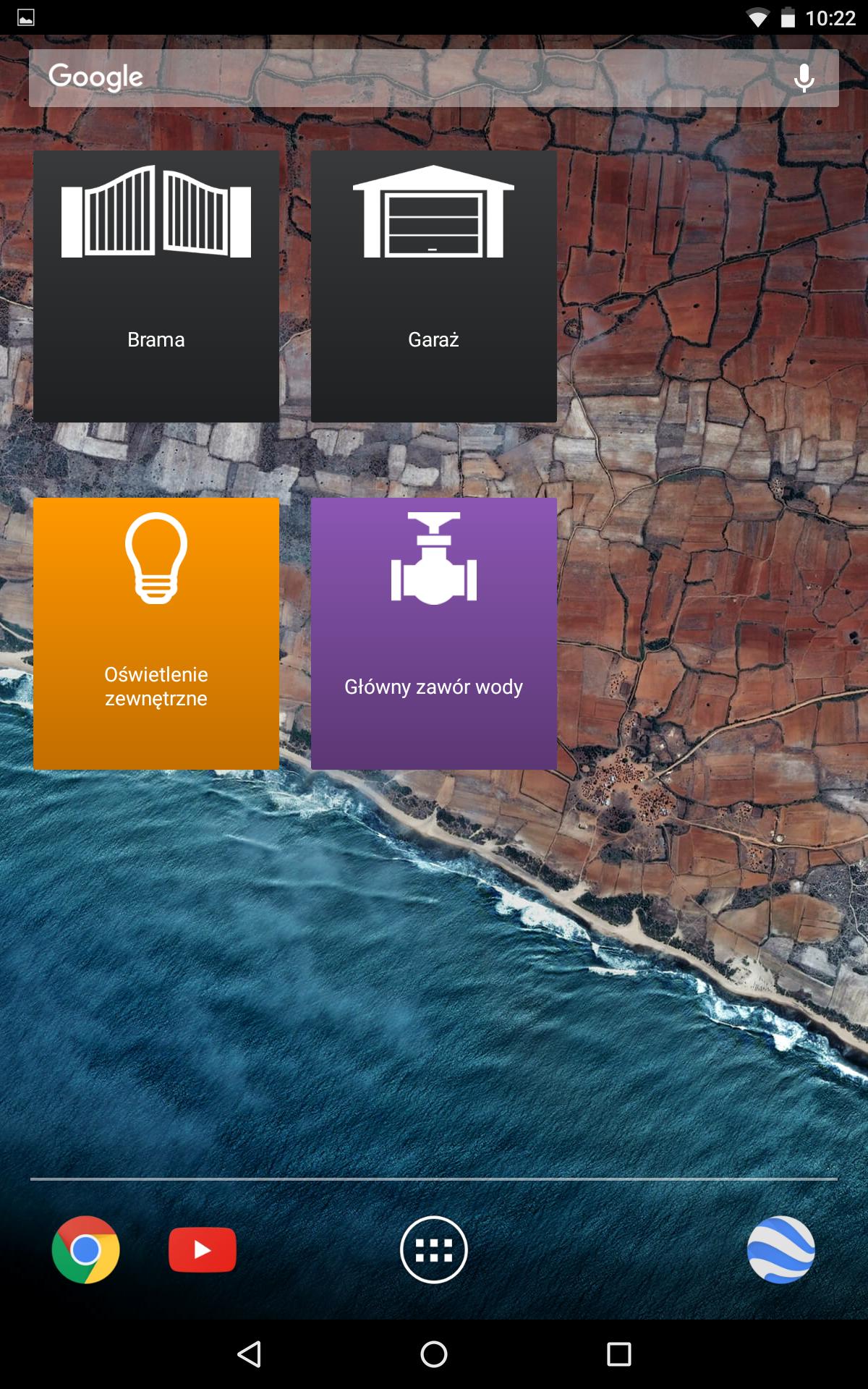Screen dimensions: 868x1389
Task: Tap the light bulb icon
Action: click(x=156, y=558)
